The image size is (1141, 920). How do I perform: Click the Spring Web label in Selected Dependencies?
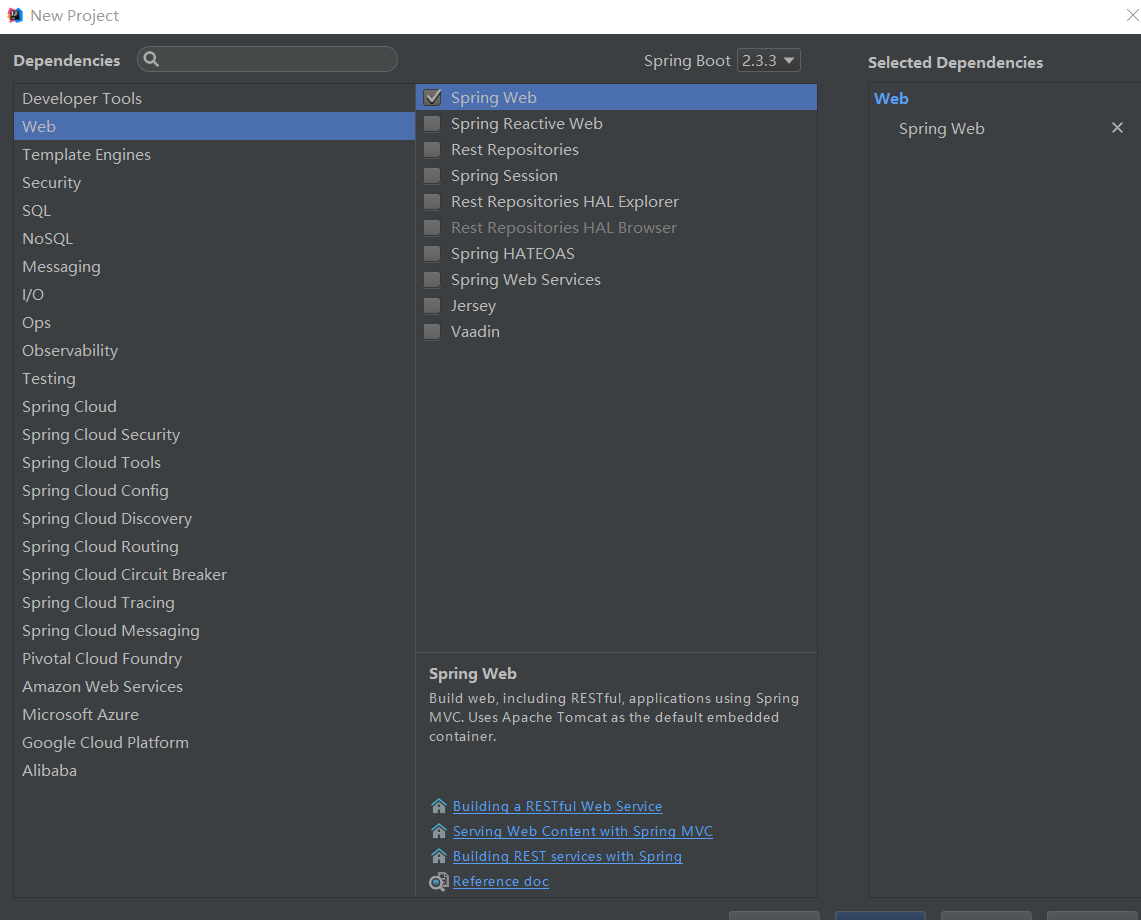942,129
